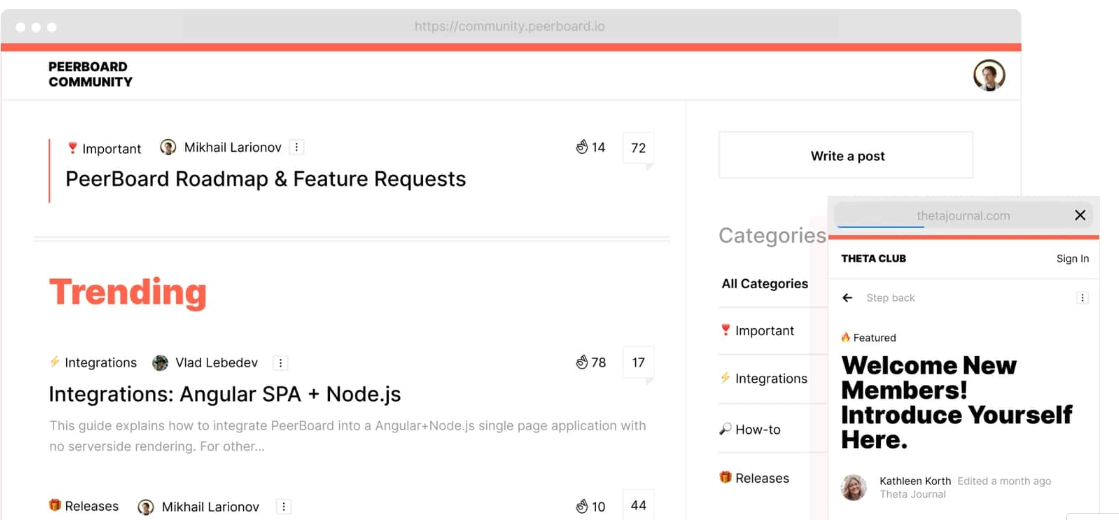Open PeerBoard Roadmap & Feature Requests post

click(265, 178)
